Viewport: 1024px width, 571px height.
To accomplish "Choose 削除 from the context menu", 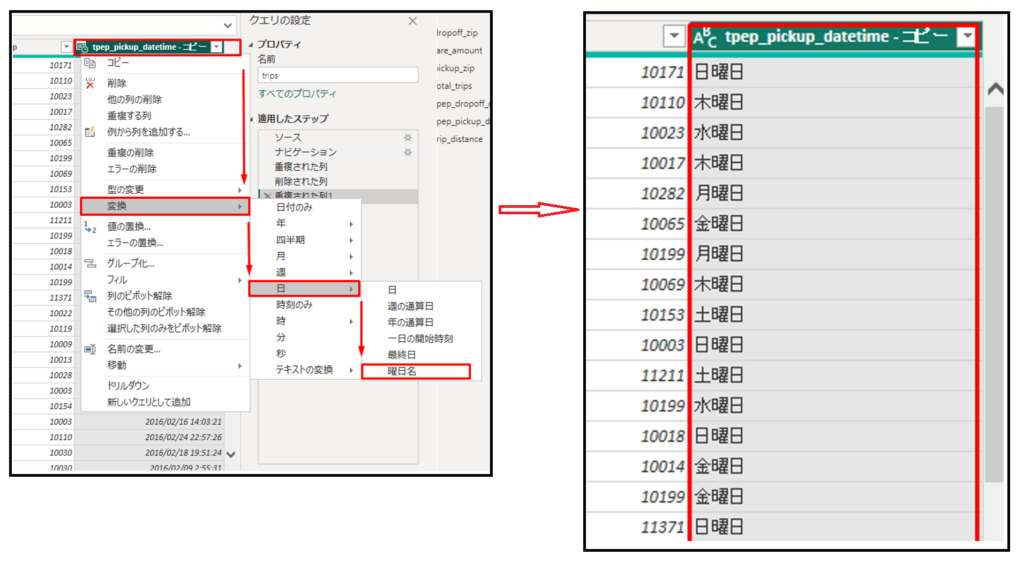I will click(117, 84).
